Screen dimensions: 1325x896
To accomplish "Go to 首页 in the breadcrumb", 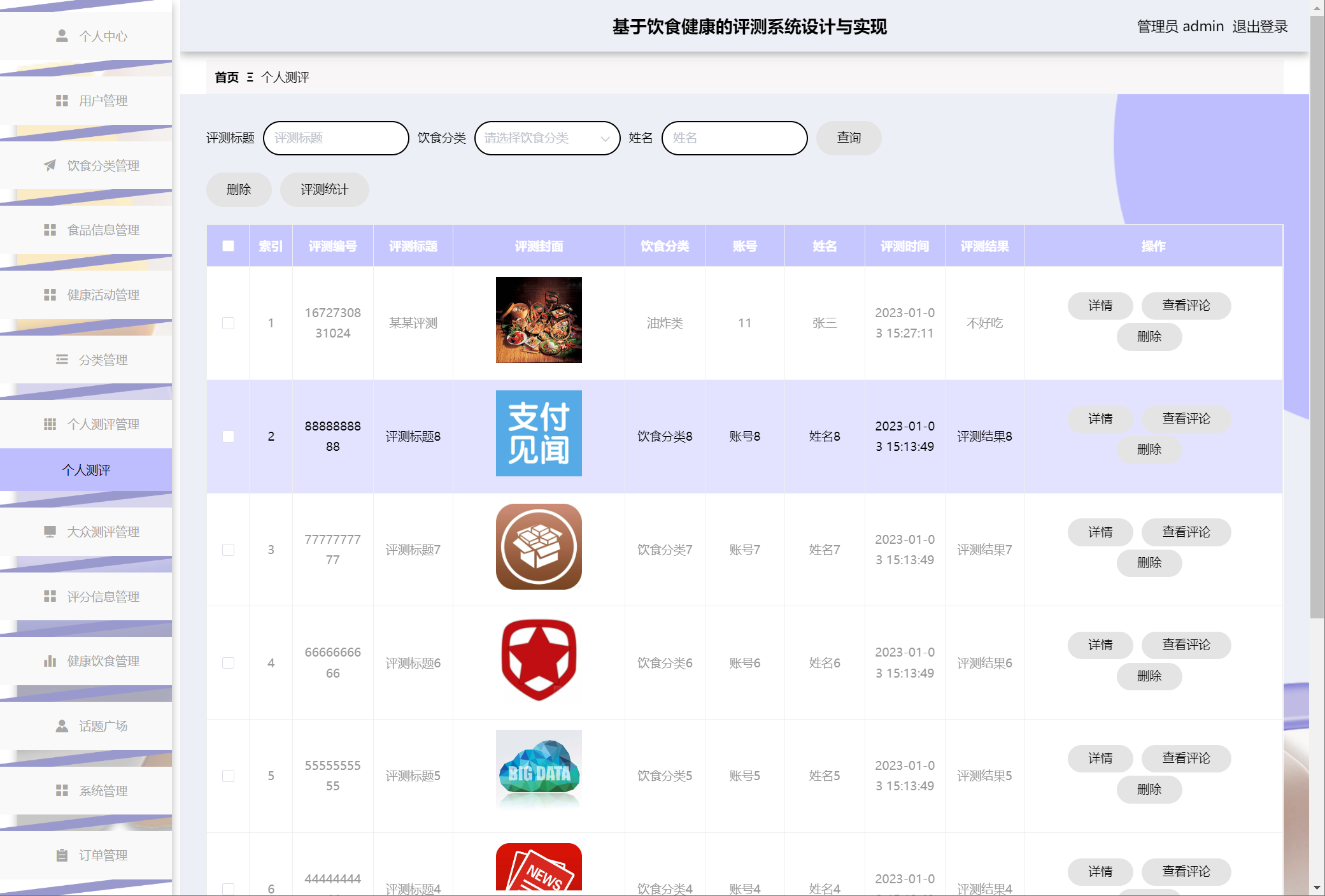I will click(x=227, y=77).
